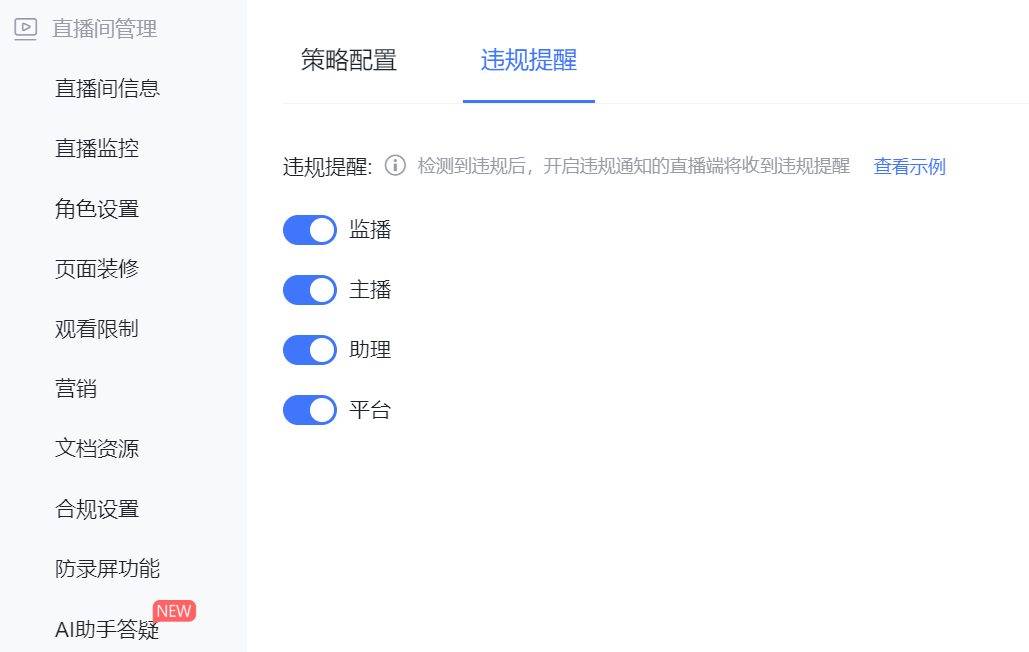The height and width of the screenshot is (652, 1029).
Task: Navigate to 文档资源 in sidebar
Action: (97, 449)
